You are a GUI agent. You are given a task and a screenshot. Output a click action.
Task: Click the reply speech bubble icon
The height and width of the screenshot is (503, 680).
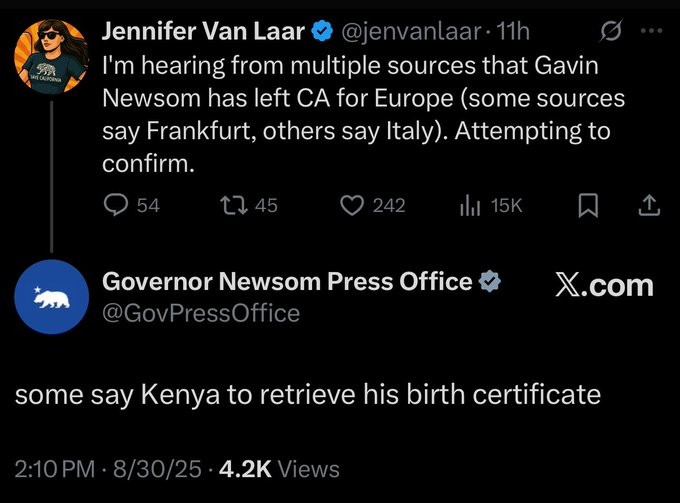(116, 205)
